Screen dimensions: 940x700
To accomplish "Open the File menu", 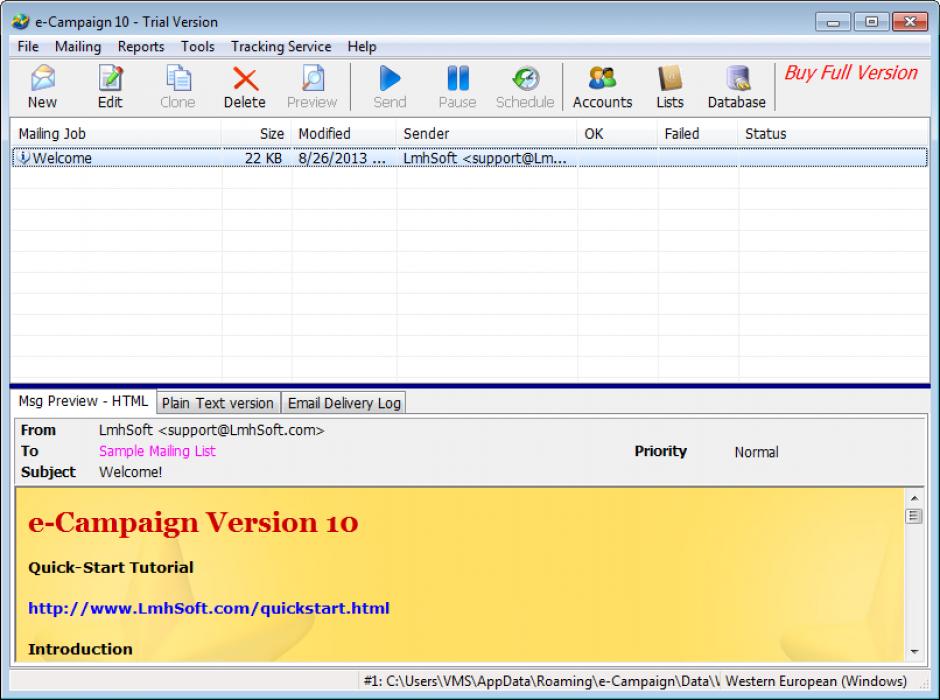I will 28,46.
